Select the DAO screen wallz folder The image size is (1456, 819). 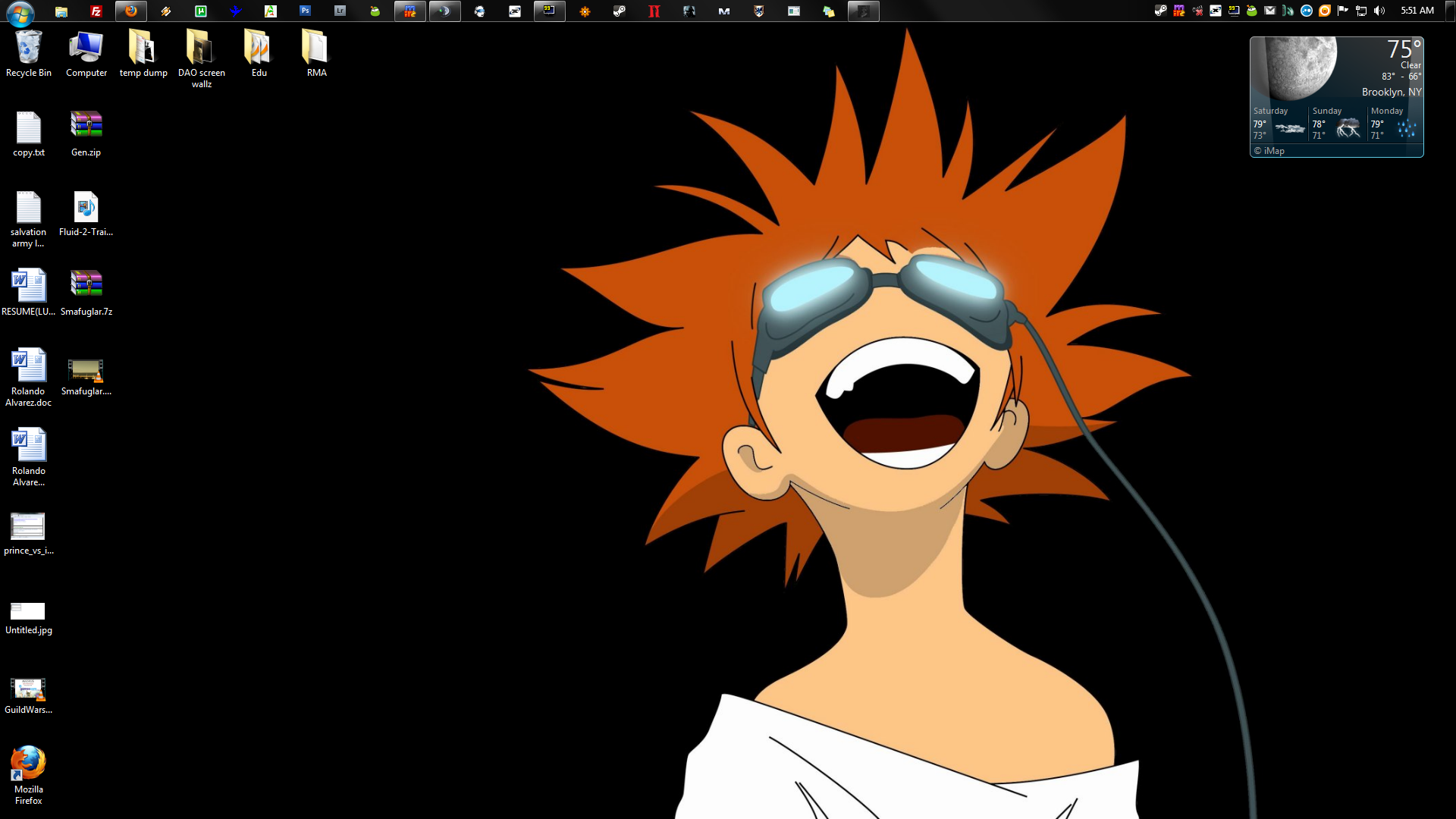pos(202,59)
